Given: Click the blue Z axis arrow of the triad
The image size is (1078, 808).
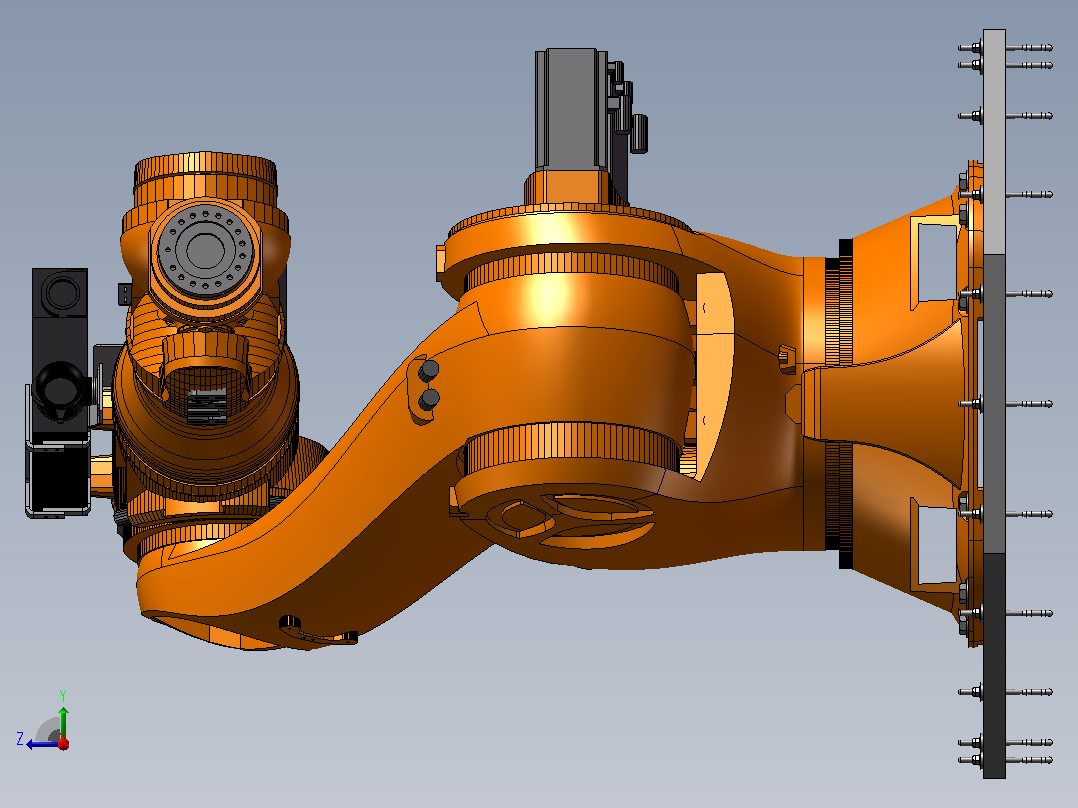Looking at the screenshot, I should pos(43,744).
